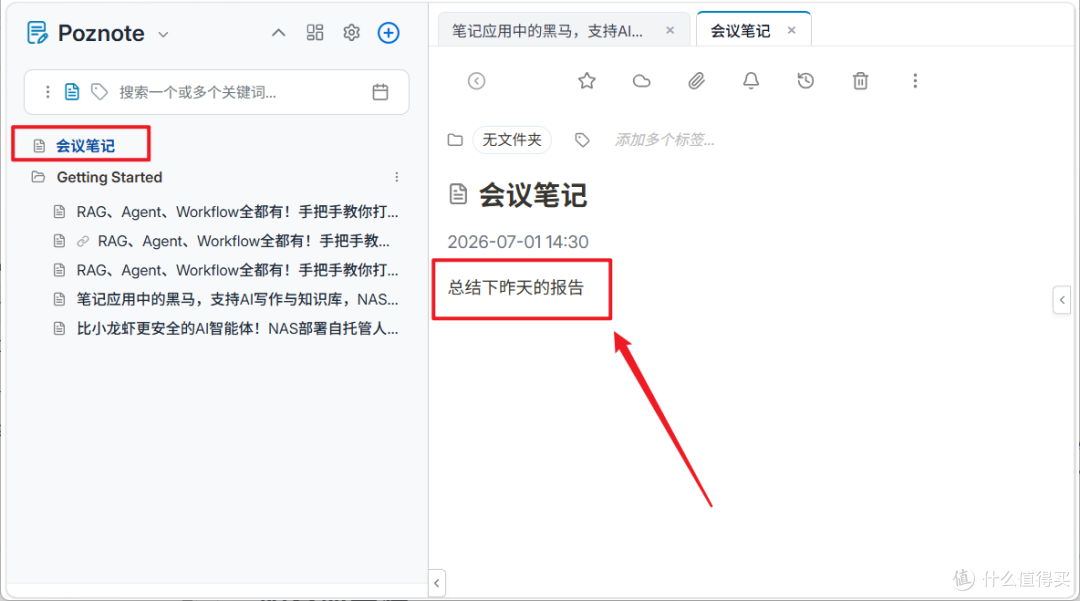Click the 无文件夹 folder button

512,140
